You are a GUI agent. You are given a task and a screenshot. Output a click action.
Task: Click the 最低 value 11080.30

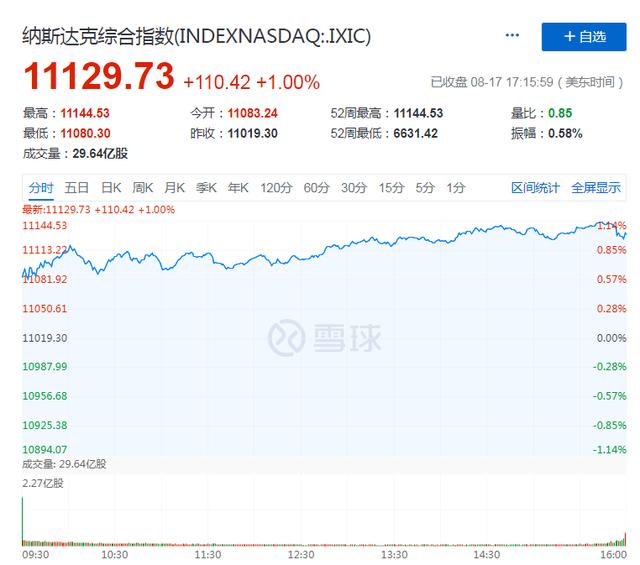tap(85, 133)
